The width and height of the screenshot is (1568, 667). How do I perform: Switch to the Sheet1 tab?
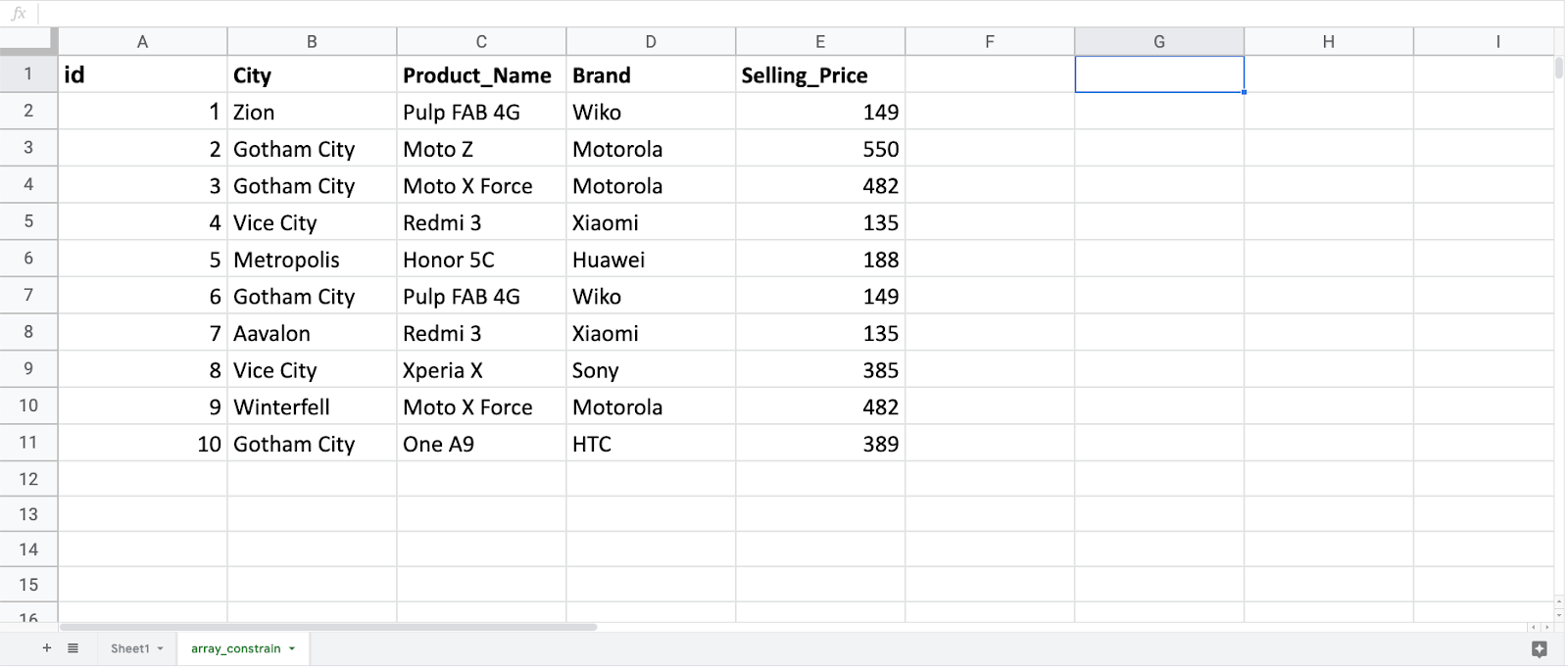pyautogui.click(x=129, y=648)
